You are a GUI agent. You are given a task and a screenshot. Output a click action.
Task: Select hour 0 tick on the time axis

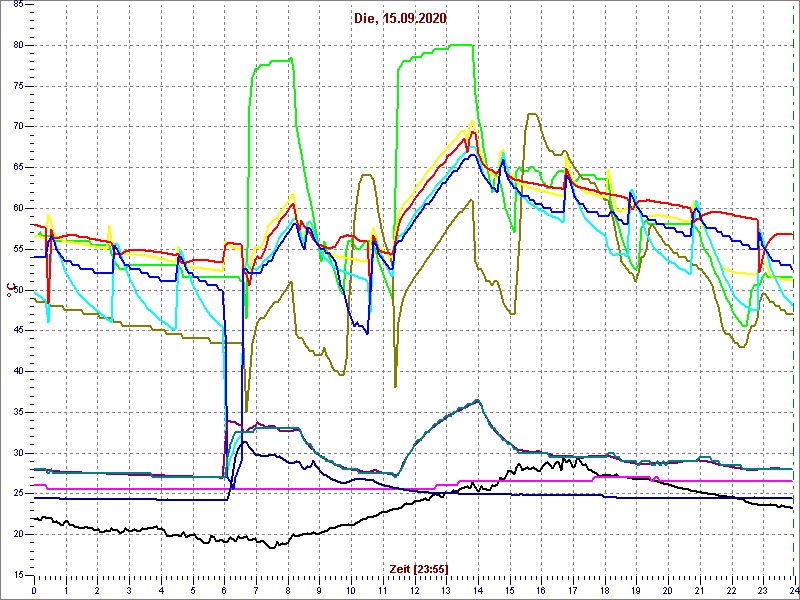coord(34,590)
